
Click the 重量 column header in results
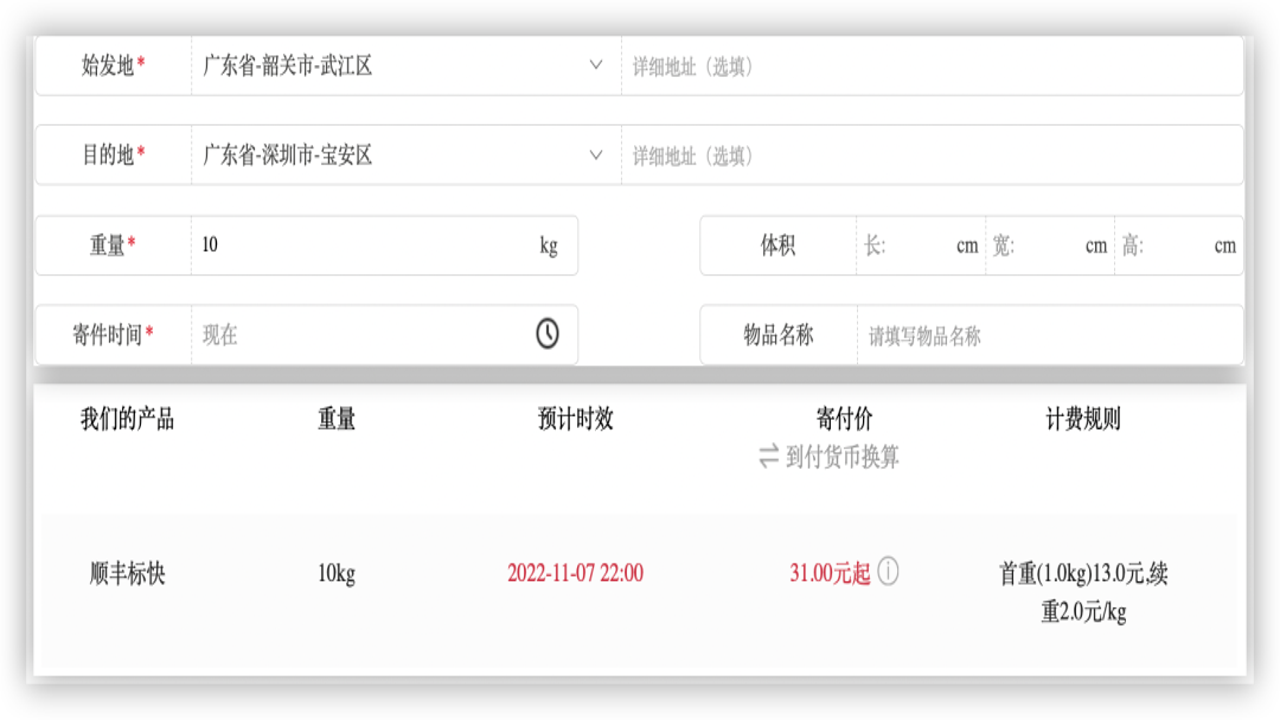coord(336,419)
